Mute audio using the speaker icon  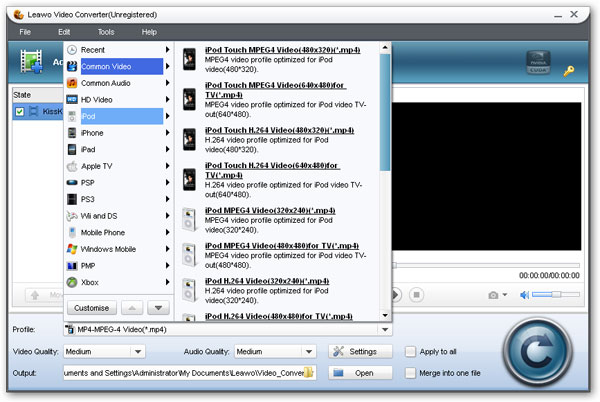pyautogui.click(x=524, y=295)
